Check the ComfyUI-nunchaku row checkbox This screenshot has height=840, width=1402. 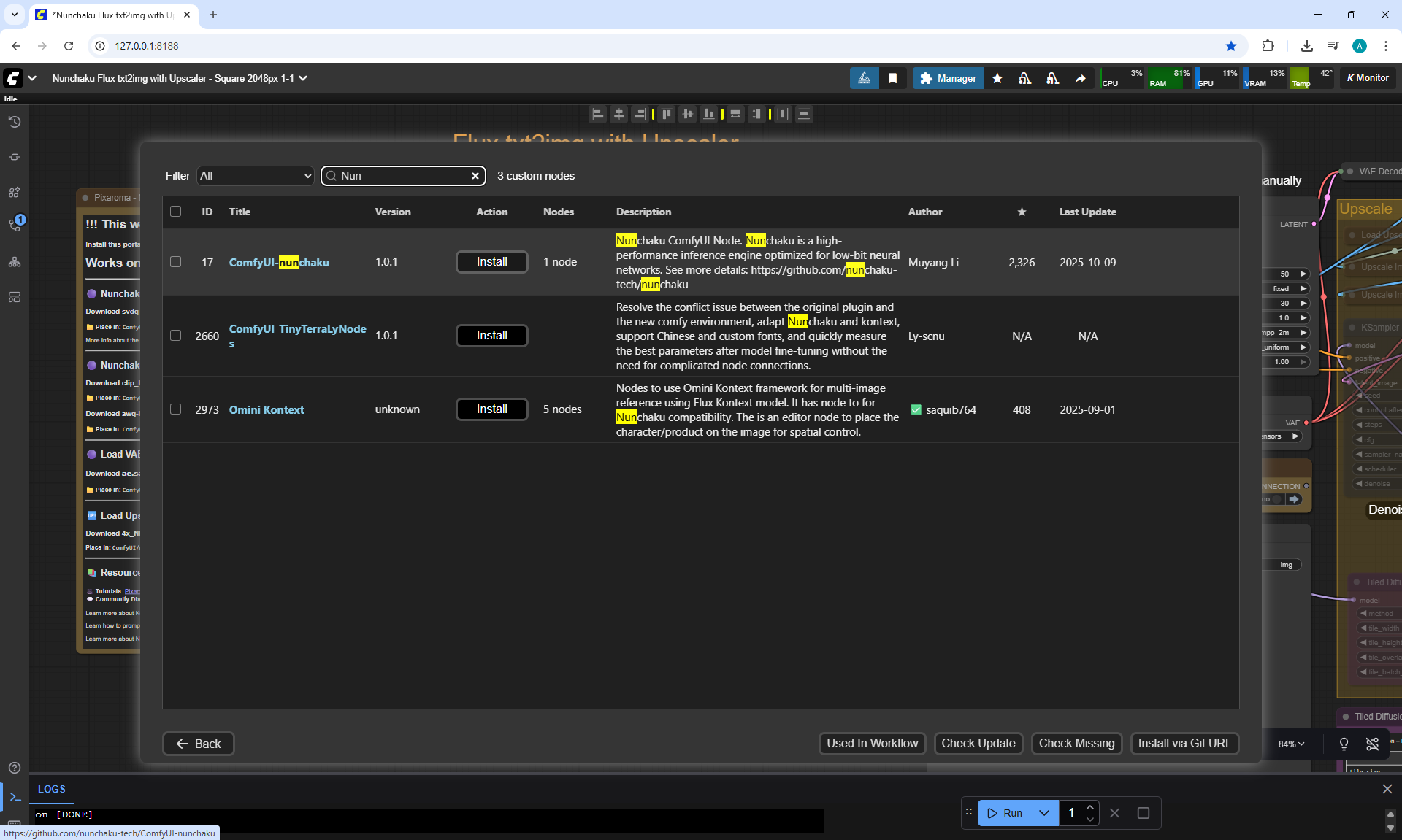tap(175, 262)
